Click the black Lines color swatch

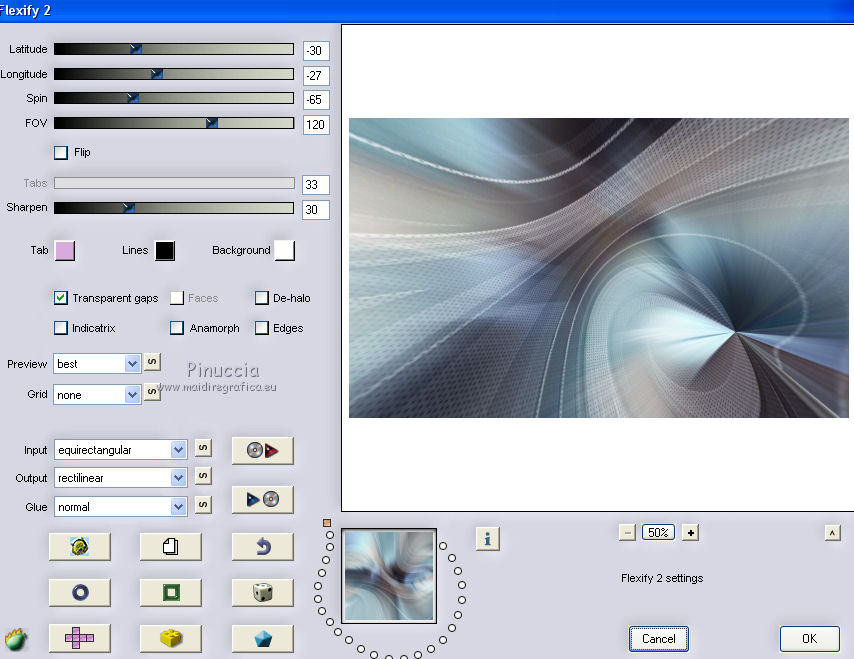coord(165,251)
